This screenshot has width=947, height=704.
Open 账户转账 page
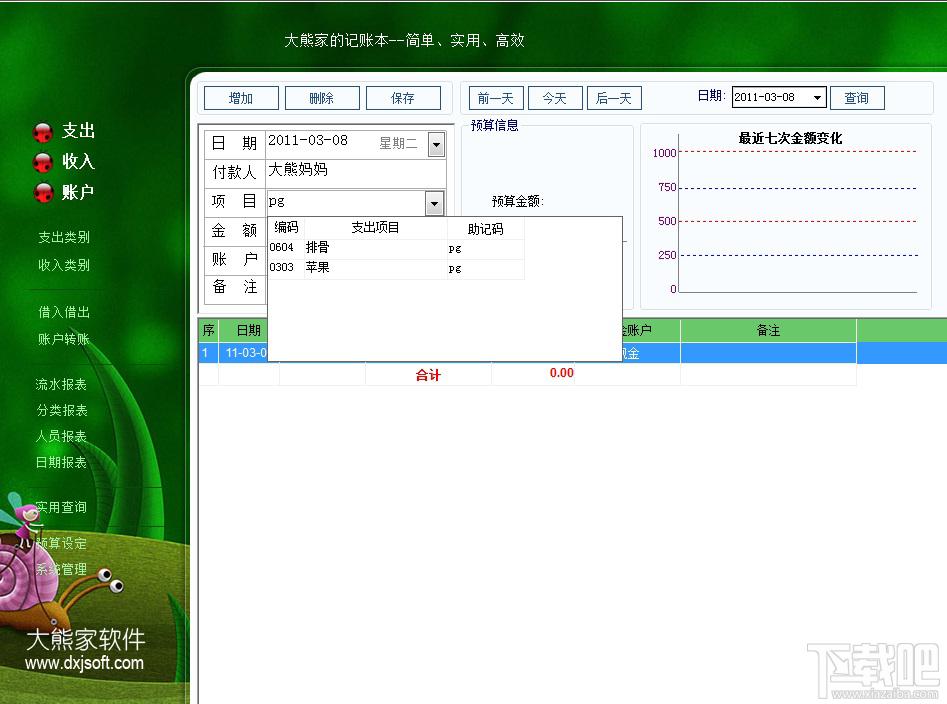click(64, 339)
